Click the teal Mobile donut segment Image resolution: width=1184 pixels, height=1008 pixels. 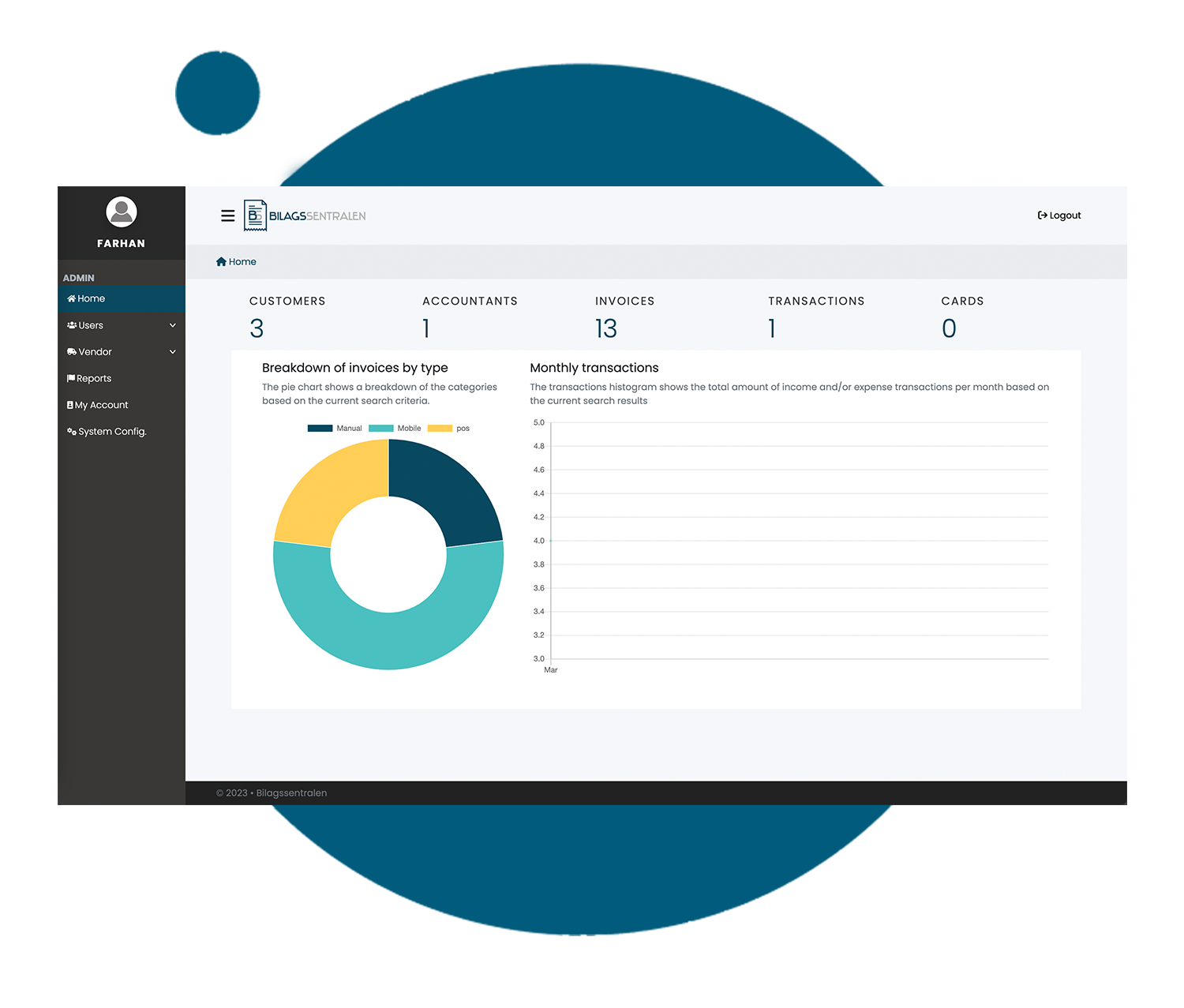[388, 641]
